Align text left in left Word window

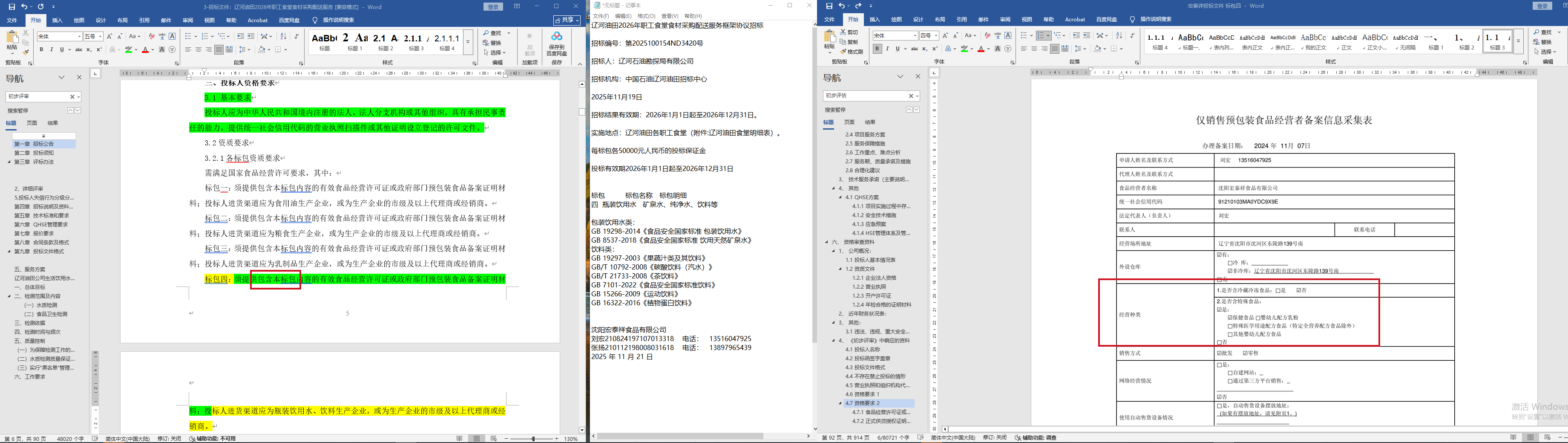188,50
